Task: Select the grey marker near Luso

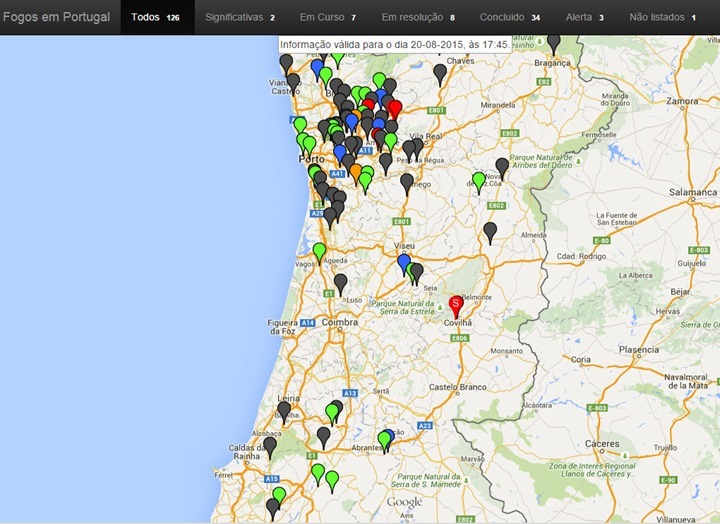Action: pos(340,285)
